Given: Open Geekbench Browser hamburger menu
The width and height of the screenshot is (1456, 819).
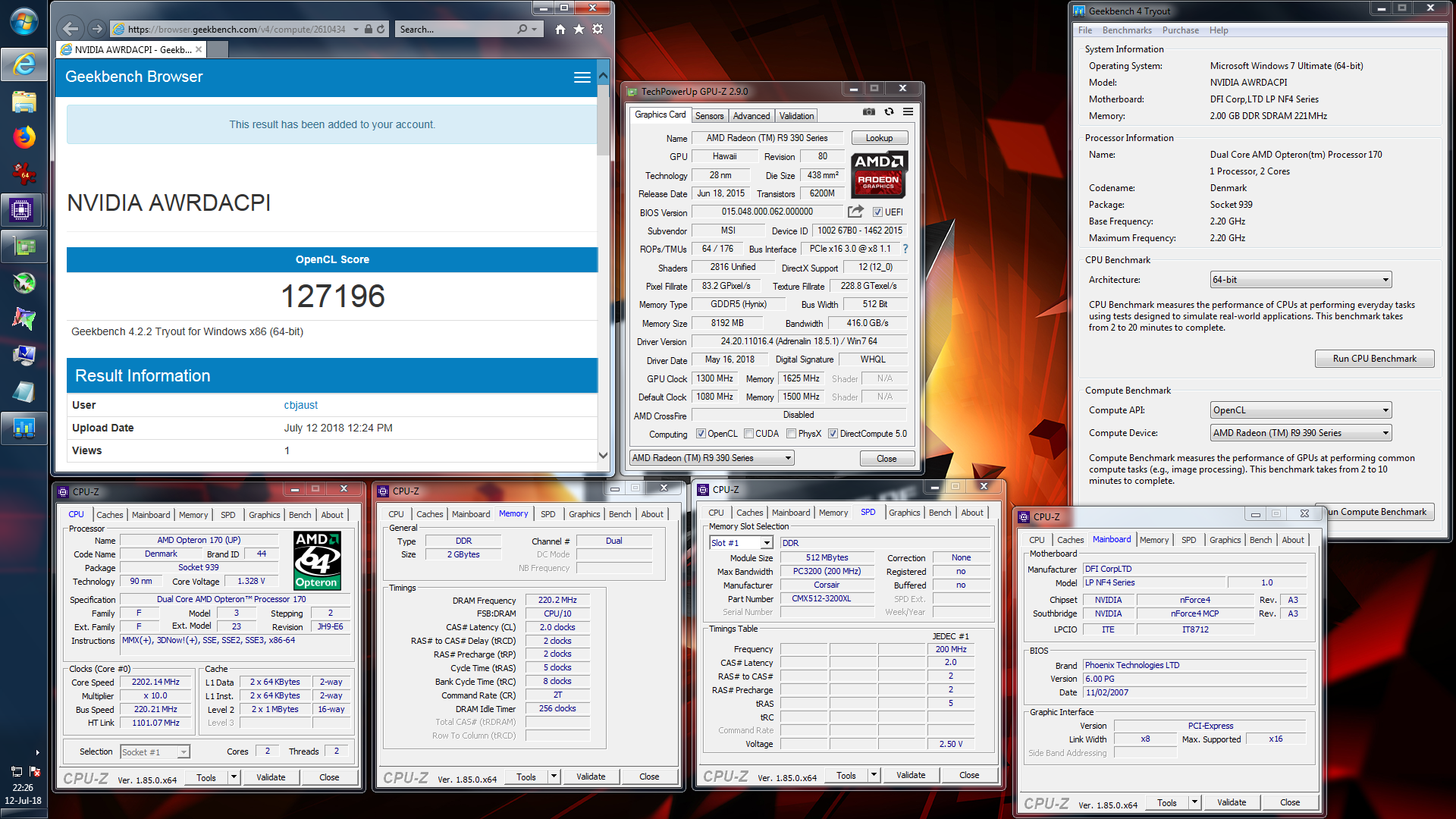Looking at the screenshot, I should click(x=582, y=77).
